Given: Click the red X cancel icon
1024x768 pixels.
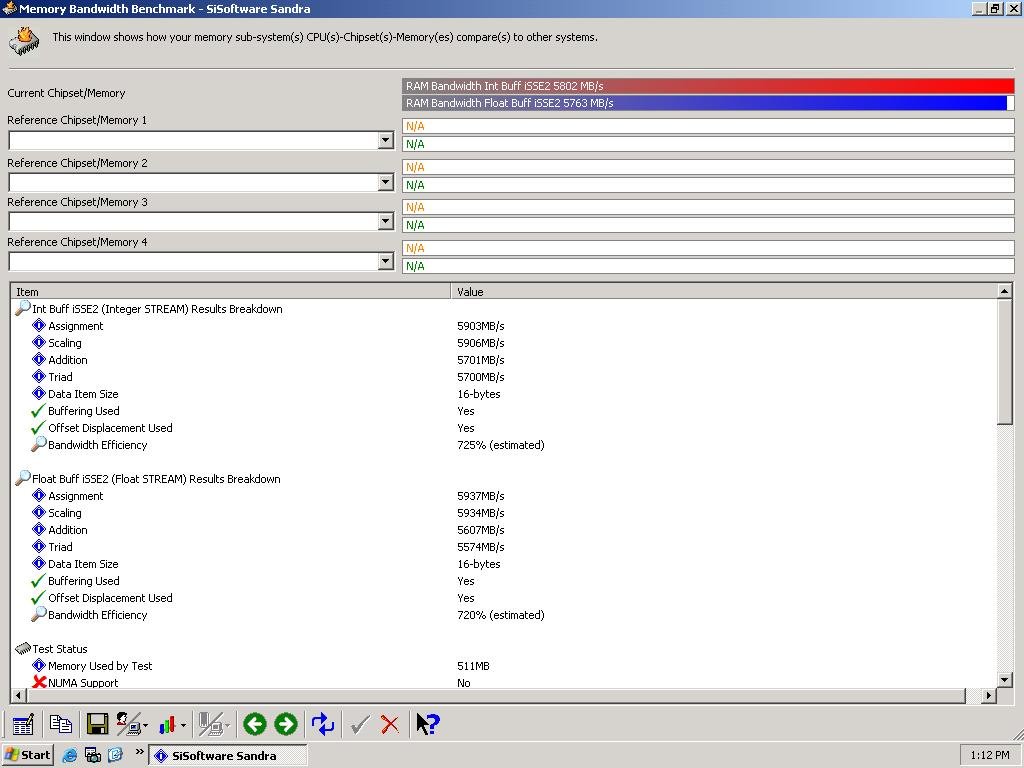Looking at the screenshot, I should click(x=390, y=724).
